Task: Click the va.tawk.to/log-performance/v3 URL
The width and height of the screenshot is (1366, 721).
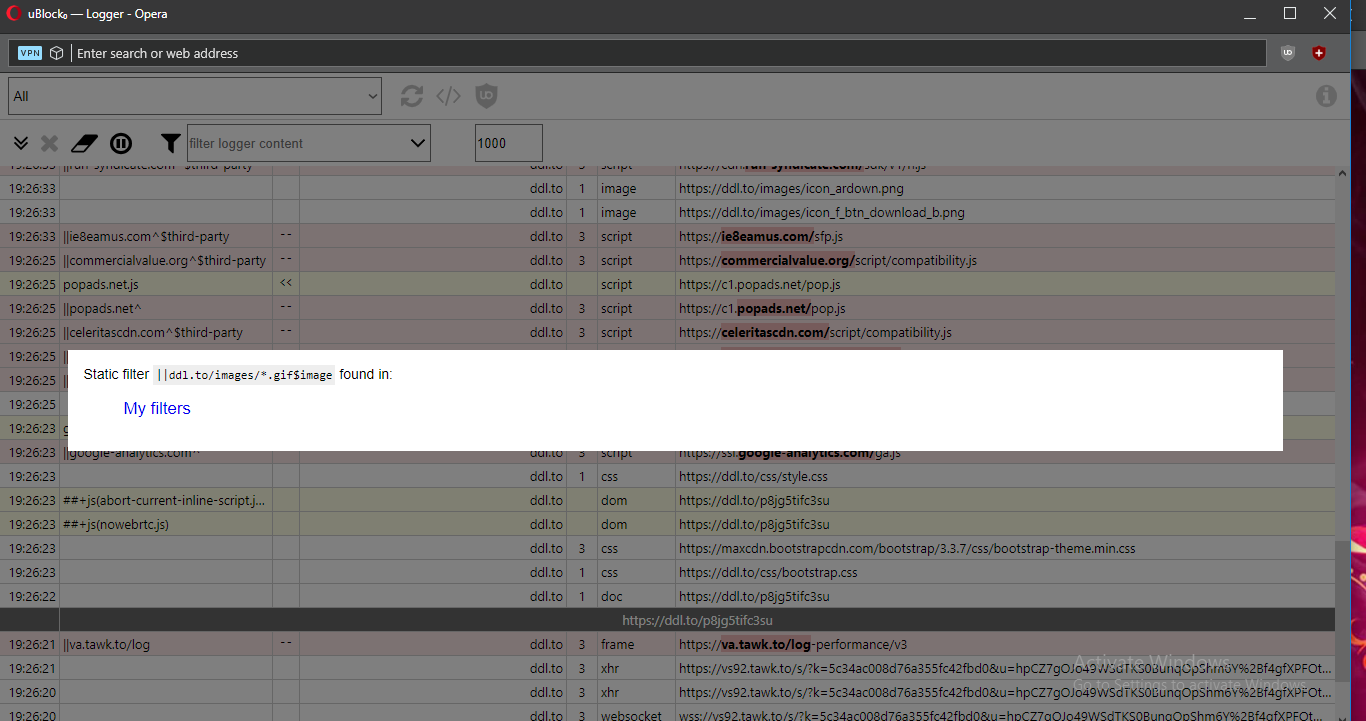Action: (793, 644)
